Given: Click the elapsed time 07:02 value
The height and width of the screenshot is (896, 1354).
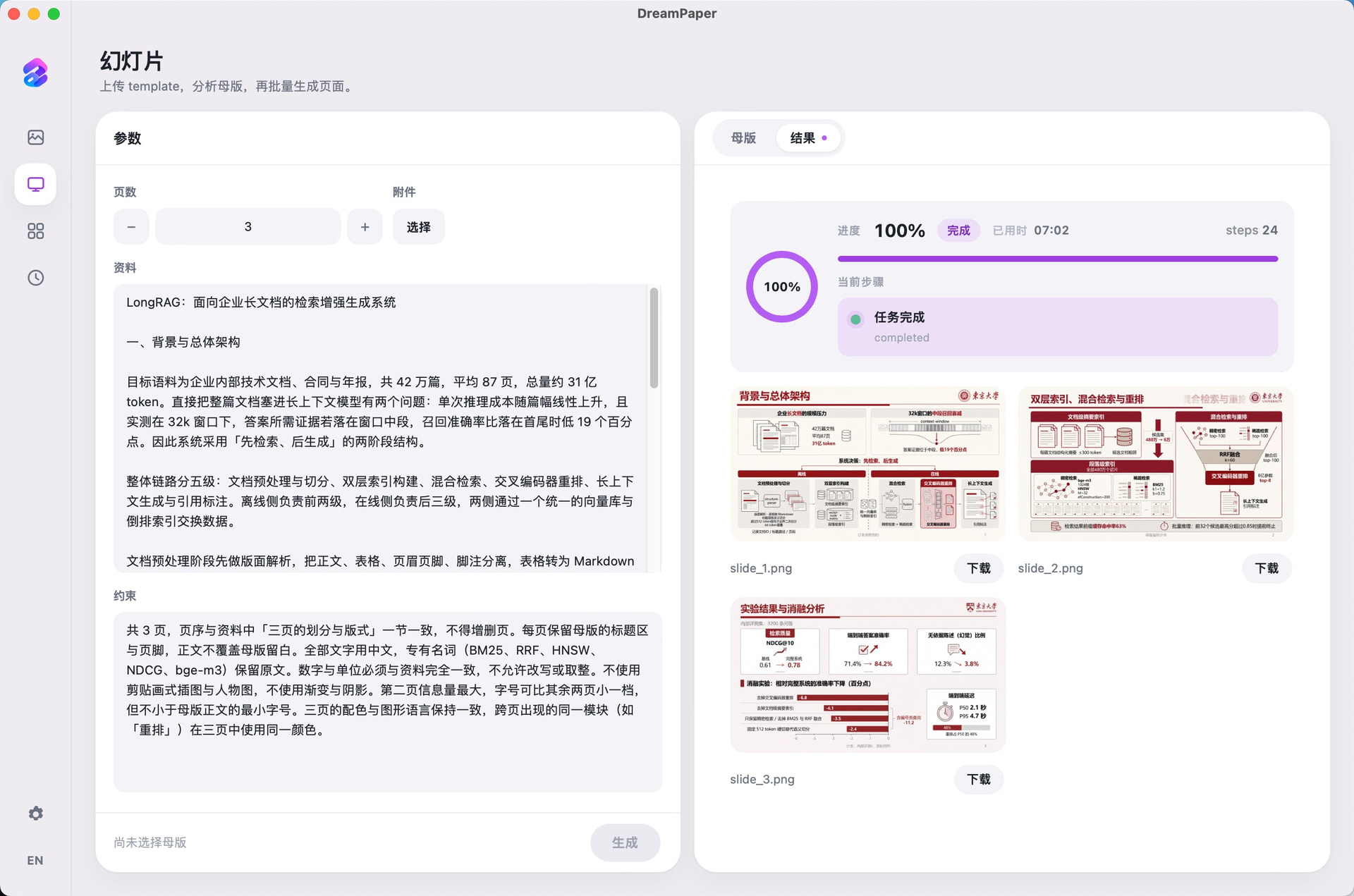Looking at the screenshot, I should pyautogui.click(x=1051, y=231).
